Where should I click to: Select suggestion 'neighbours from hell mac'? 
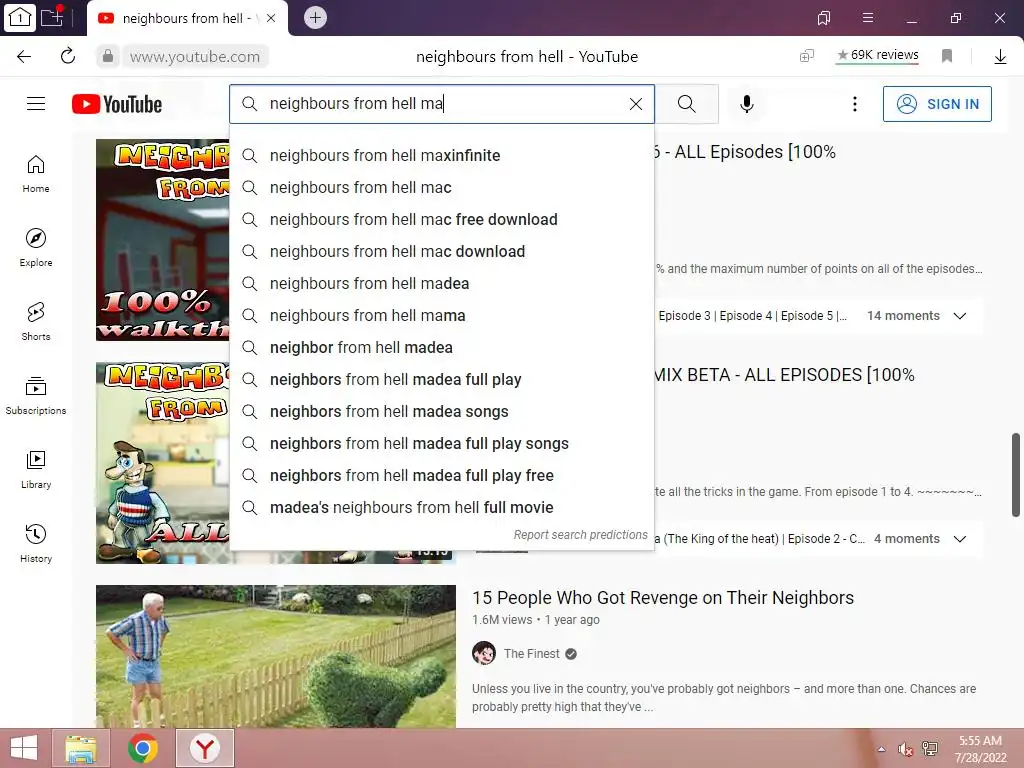[x=442, y=187]
